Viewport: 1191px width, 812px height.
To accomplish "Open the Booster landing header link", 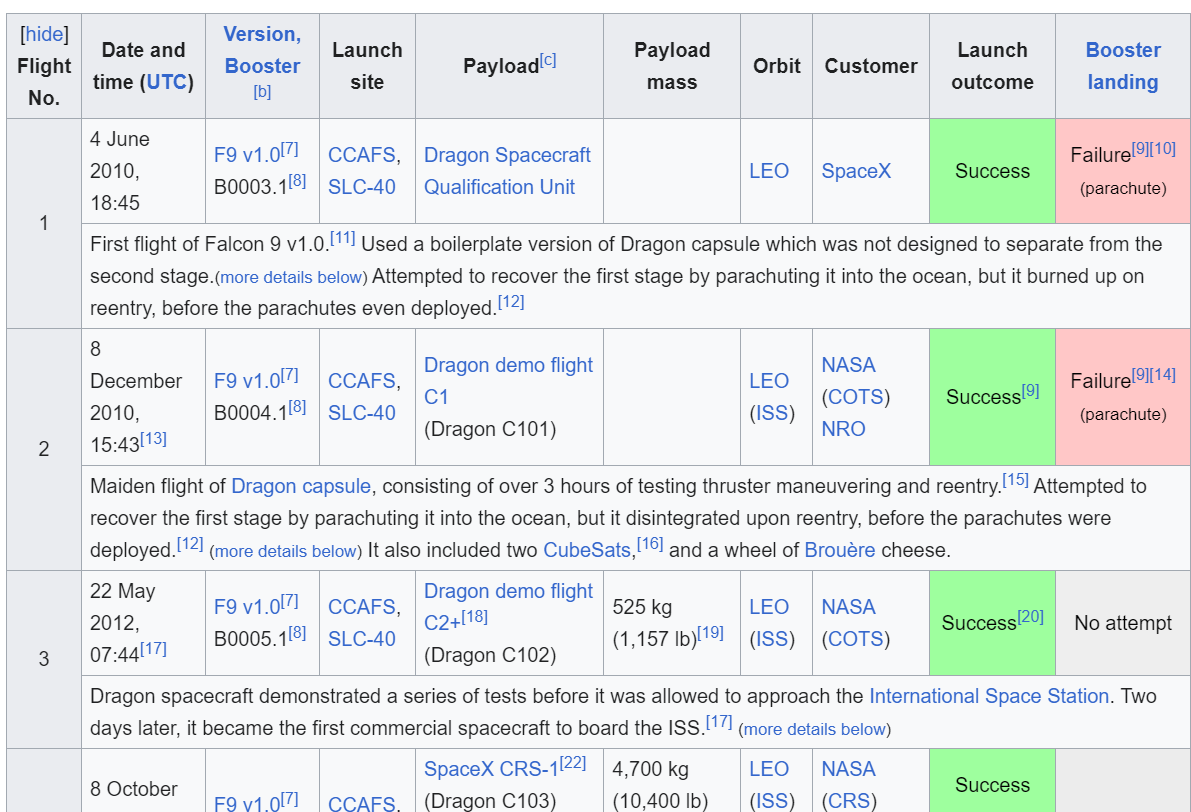I will pos(1122,66).
